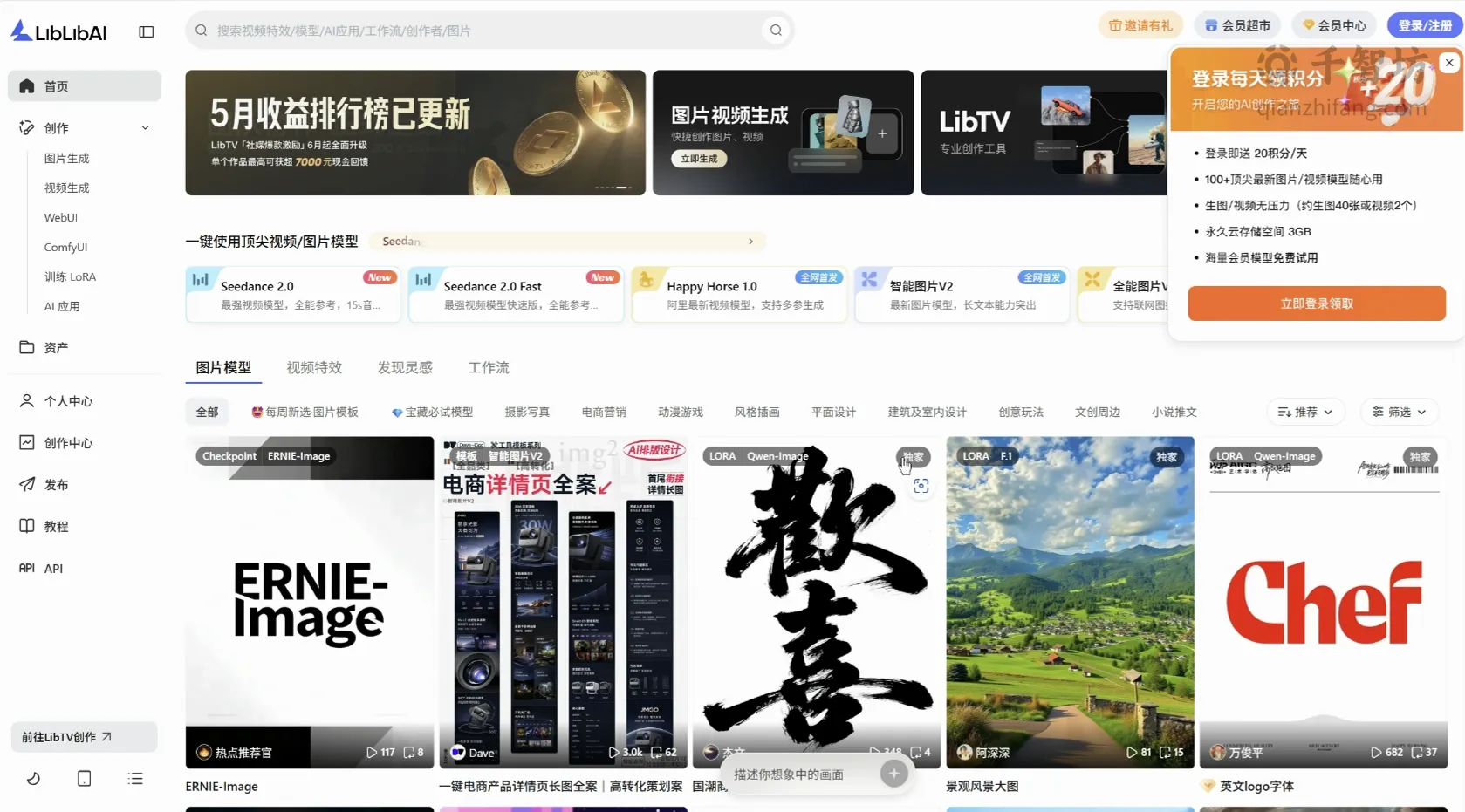
Task: Open the 推荐 sort dropdown
Action: [1305, 413]
